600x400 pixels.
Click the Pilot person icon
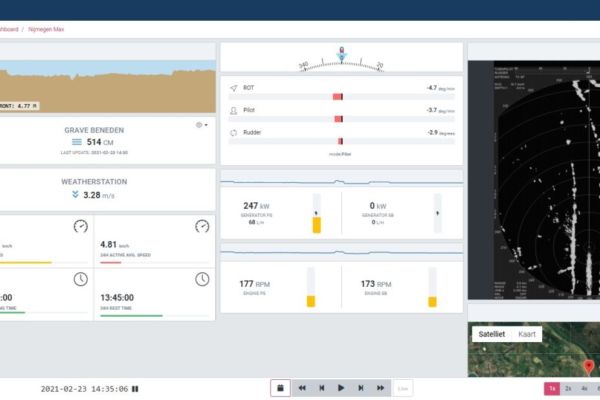233,111
